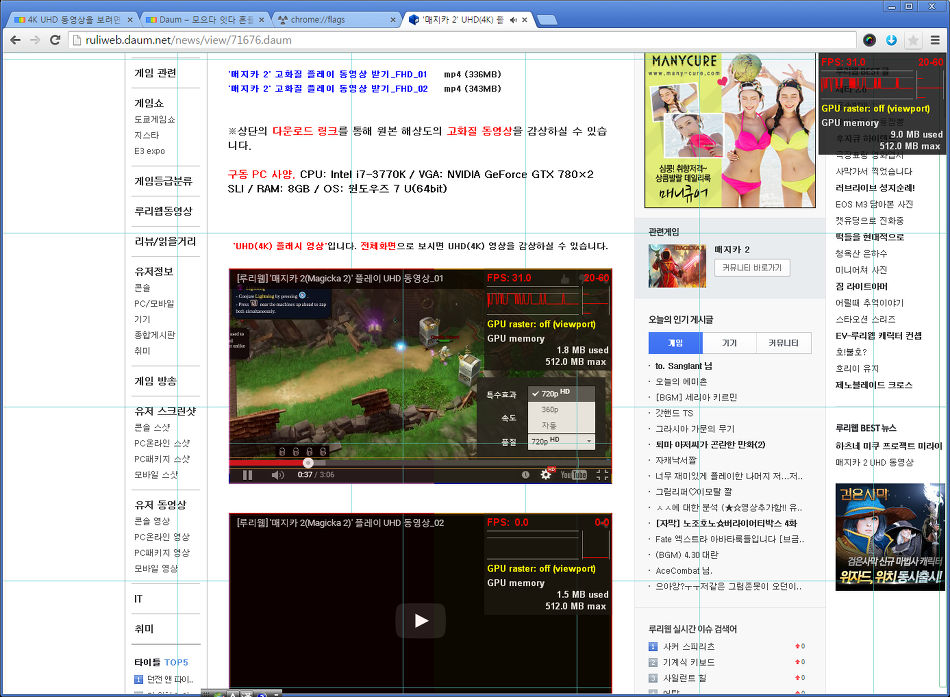This screenshot has height=697, width=950.
Task: Click the page icon in the address bar
Action: (76, 40)
